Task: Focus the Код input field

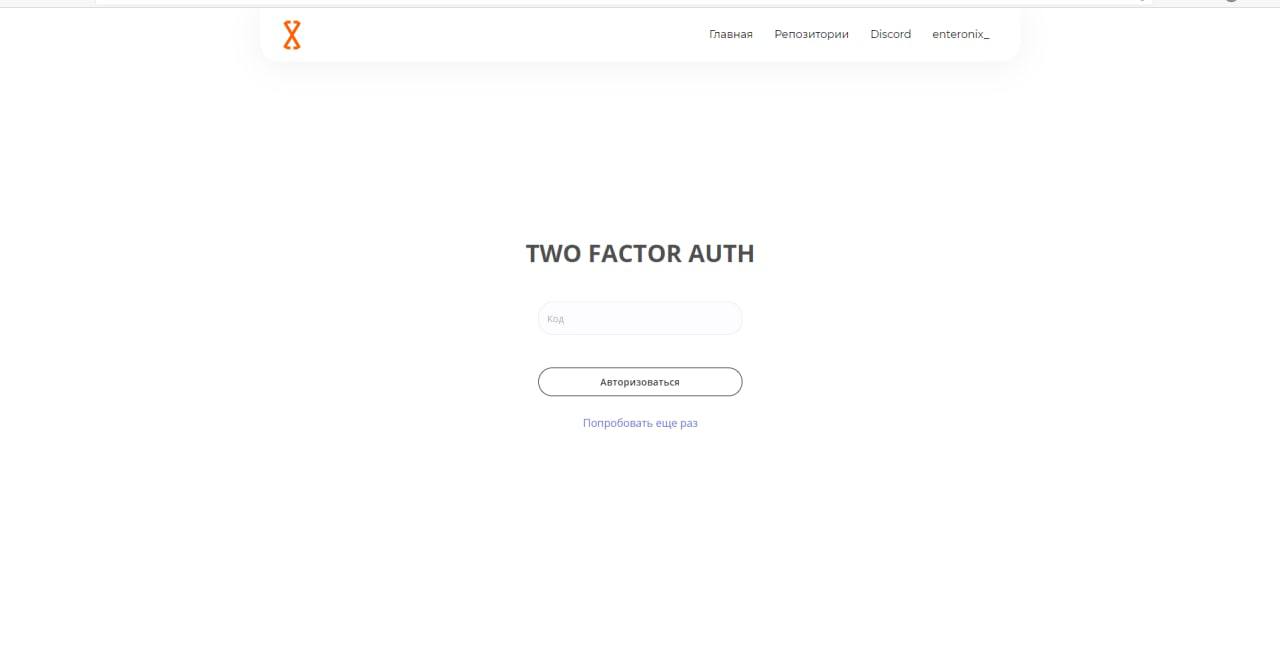Action: point(640,318)
